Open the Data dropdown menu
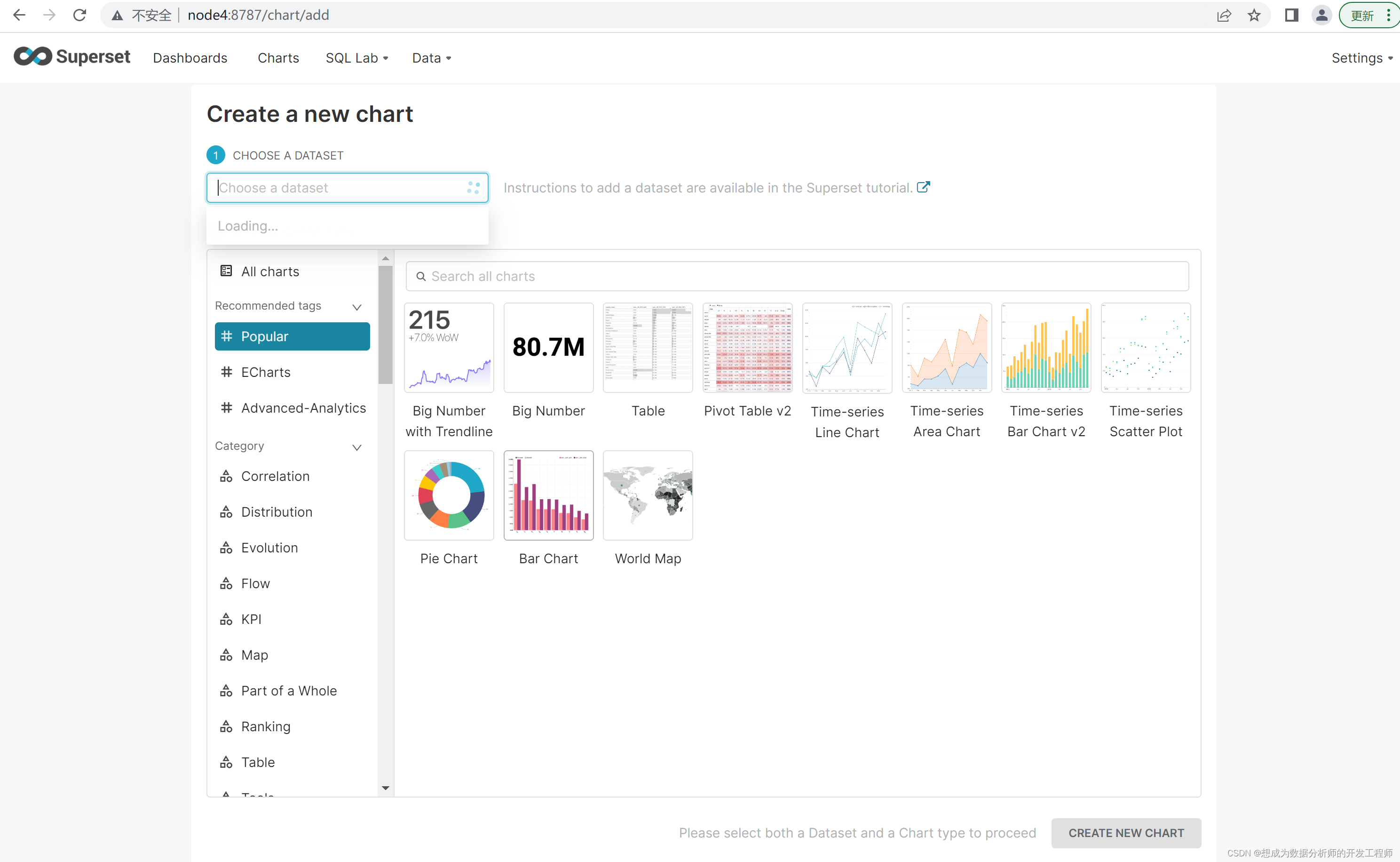The image size is (1400, 862). click(431, 58)
